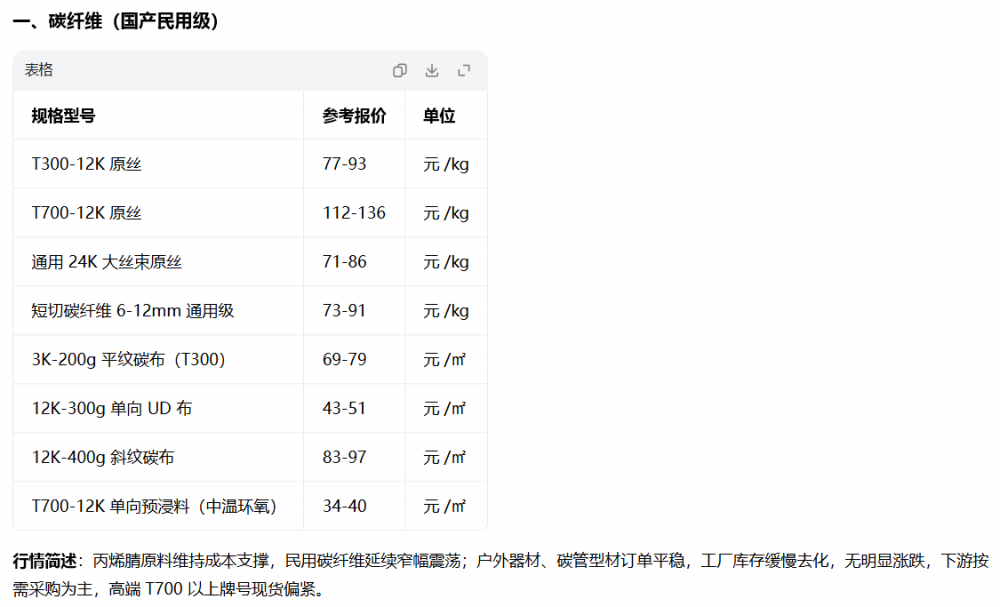Download the table using the download icon

(432, 70)
